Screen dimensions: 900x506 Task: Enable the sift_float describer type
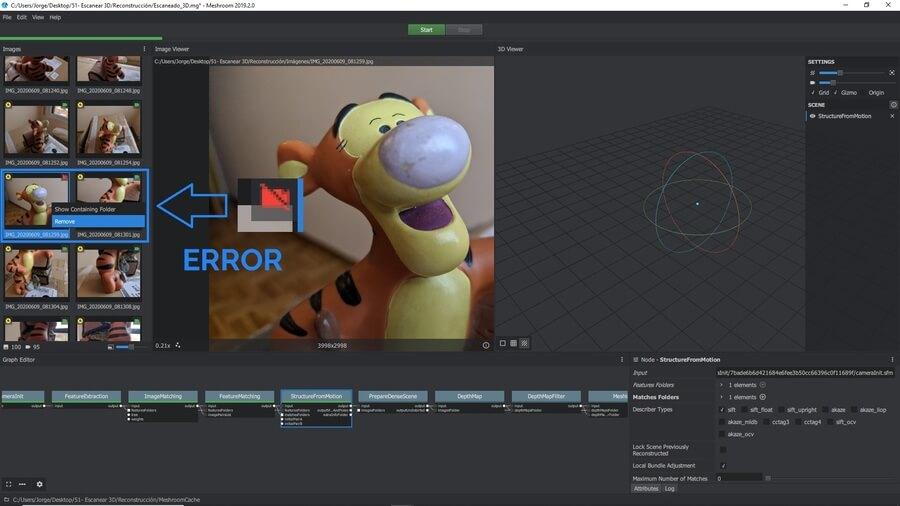tap(744, 410)
